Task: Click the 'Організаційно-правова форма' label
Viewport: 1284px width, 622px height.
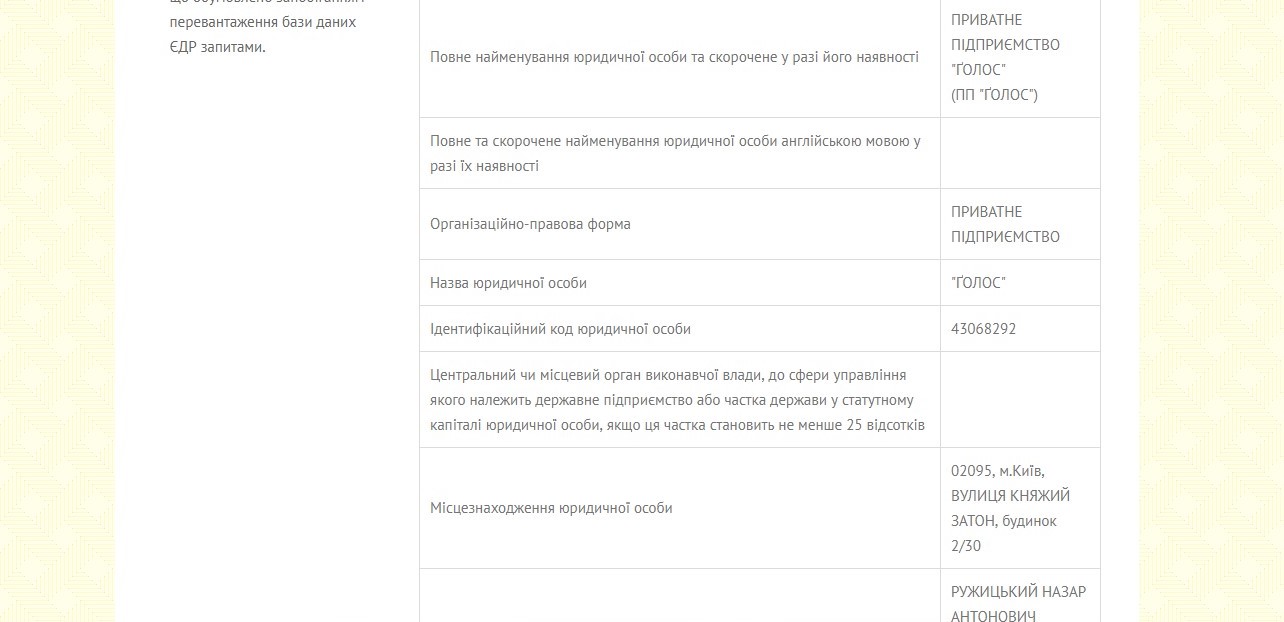Action: [x=530, y=224]
